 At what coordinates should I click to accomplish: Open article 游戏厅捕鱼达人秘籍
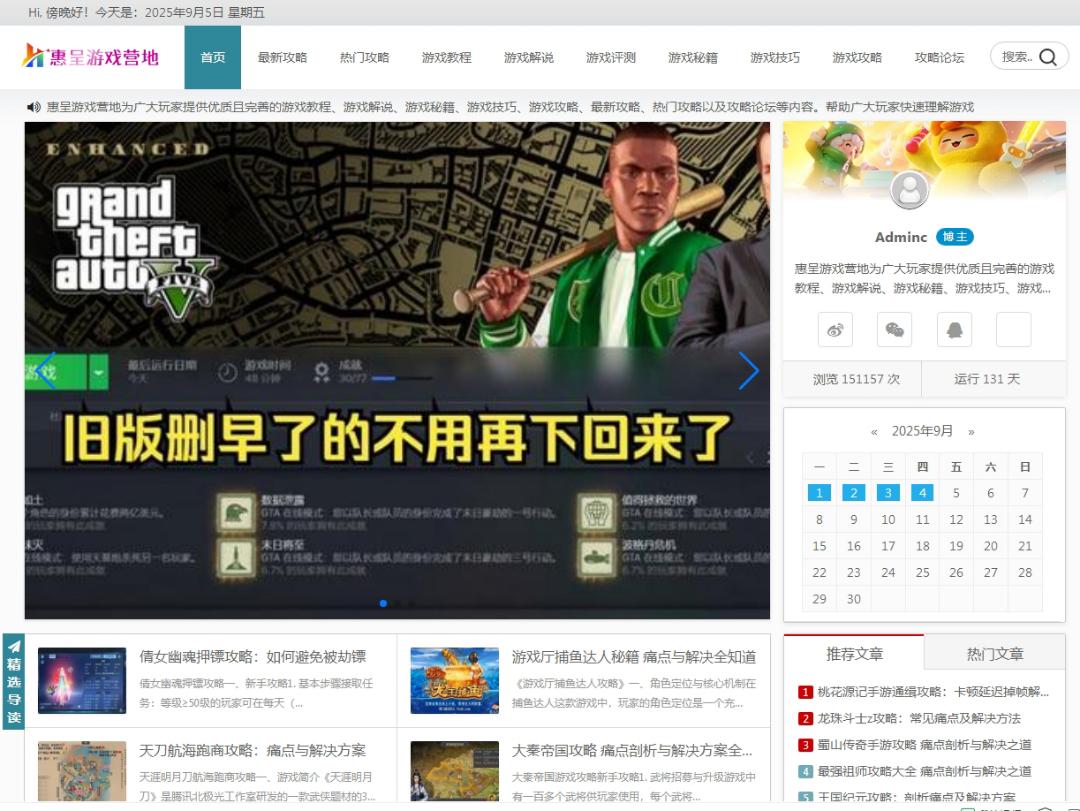pos(634,657)
